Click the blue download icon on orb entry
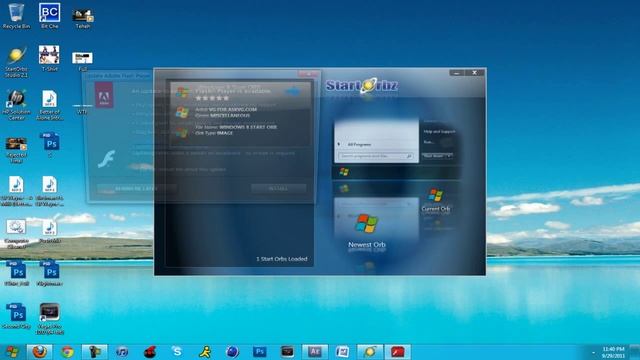 click(x=292, y=91)
